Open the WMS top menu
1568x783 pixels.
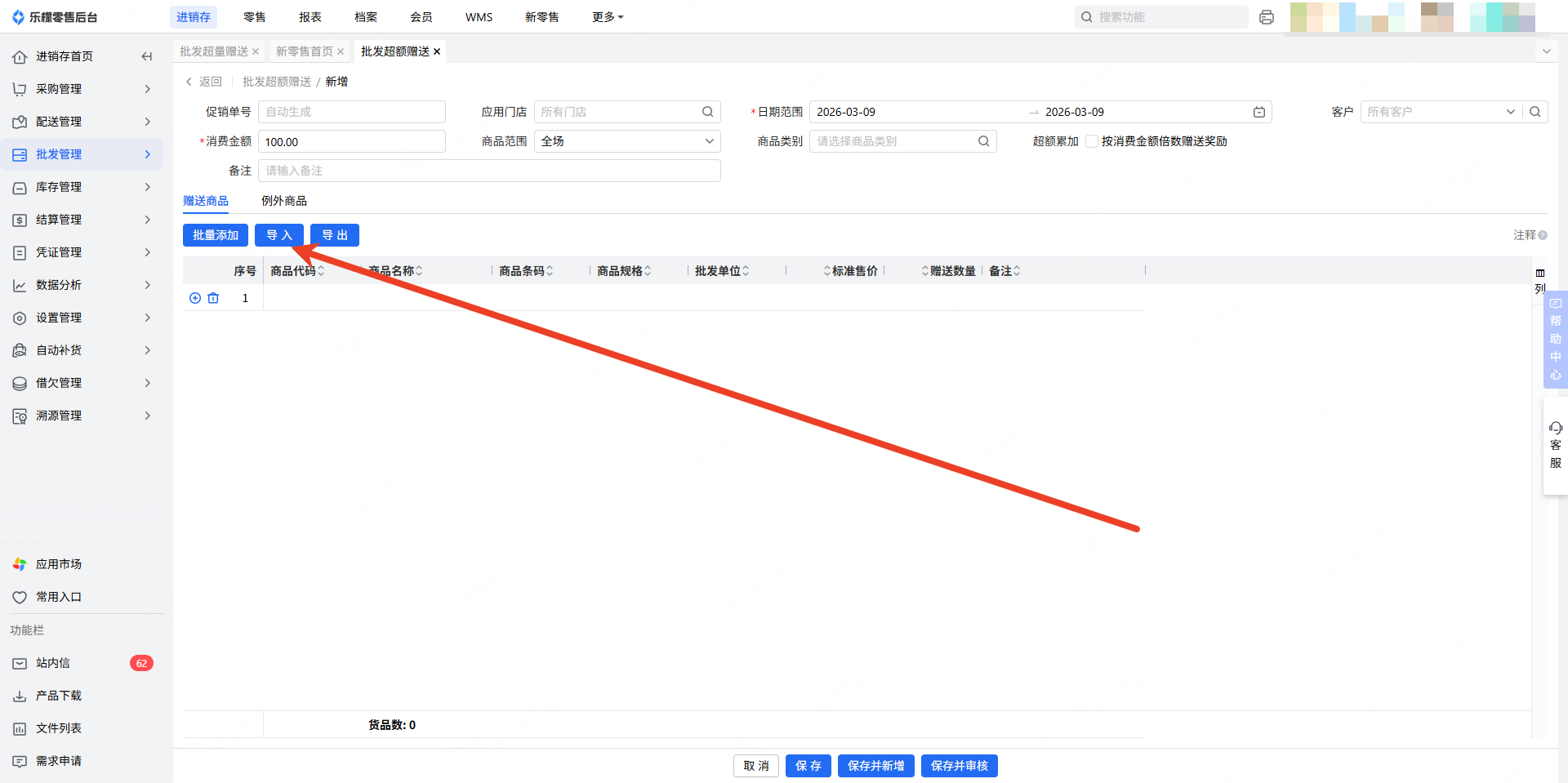[x=479, y=17]
